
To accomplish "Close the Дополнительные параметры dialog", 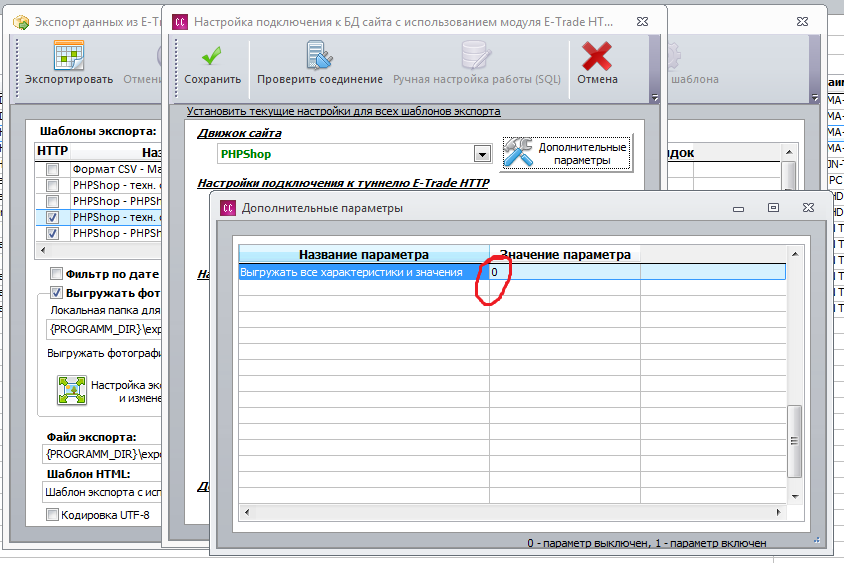I will coord(808,208).
